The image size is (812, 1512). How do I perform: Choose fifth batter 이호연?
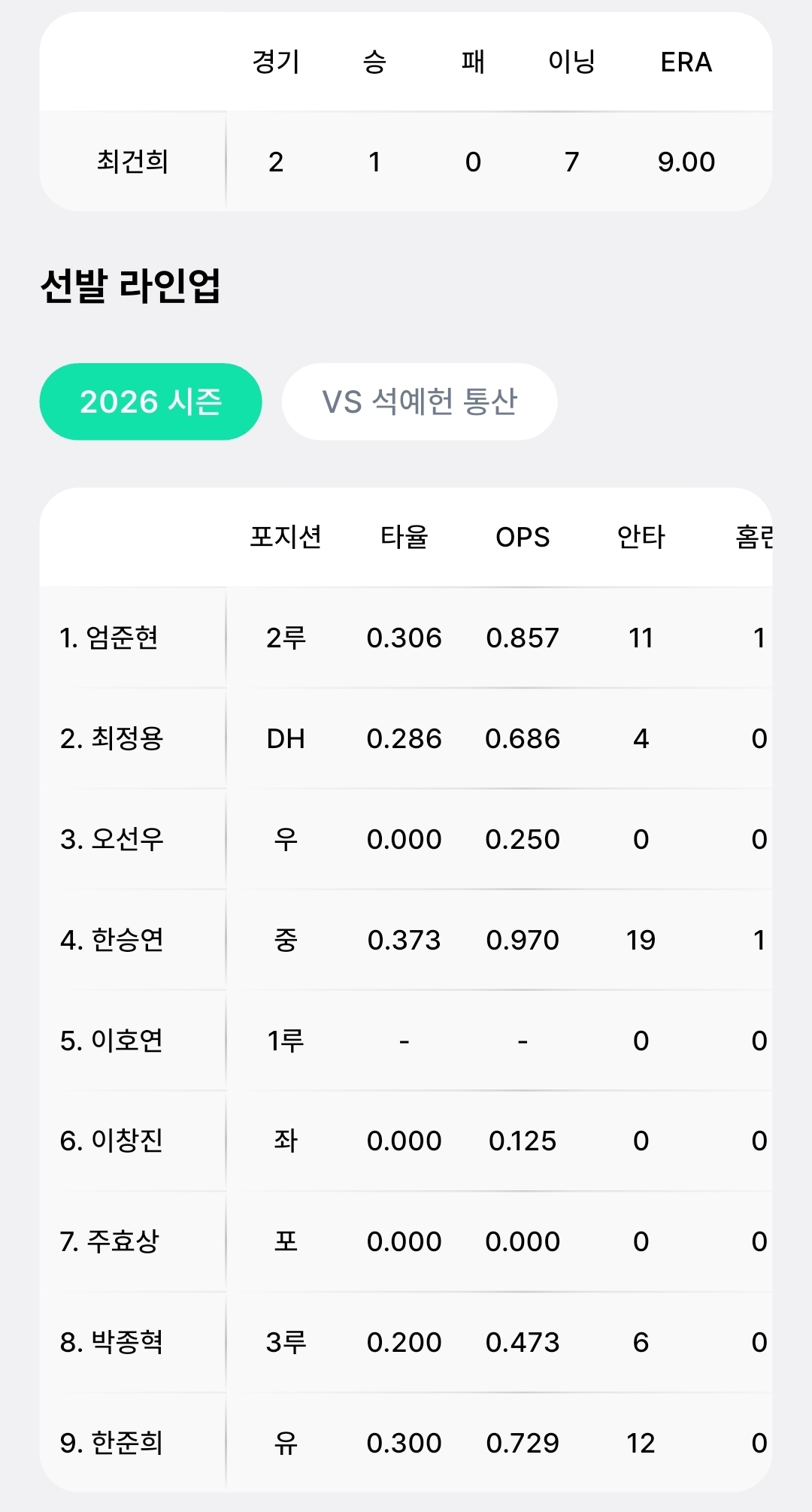tap(112, 1041)
